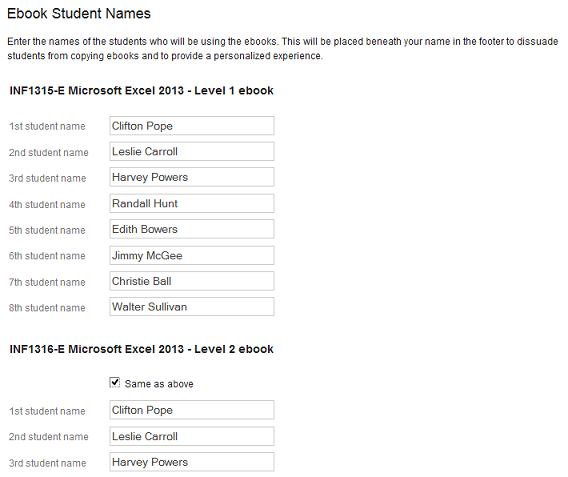Click the 4th student name label
This screenshot has height=477, width=568.
click(x=47, y=205)
